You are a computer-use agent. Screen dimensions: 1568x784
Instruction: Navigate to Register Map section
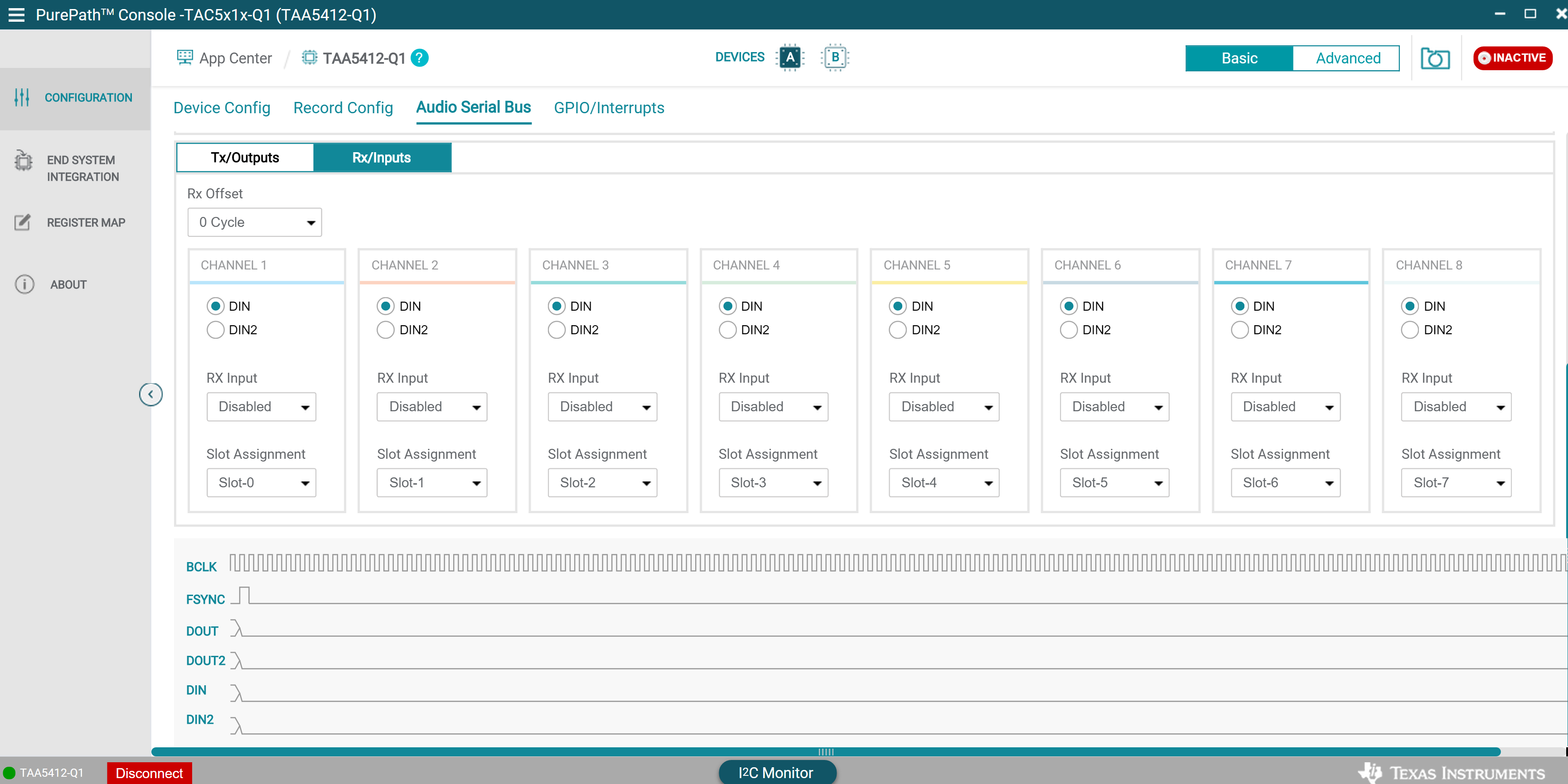pos(85,222)
